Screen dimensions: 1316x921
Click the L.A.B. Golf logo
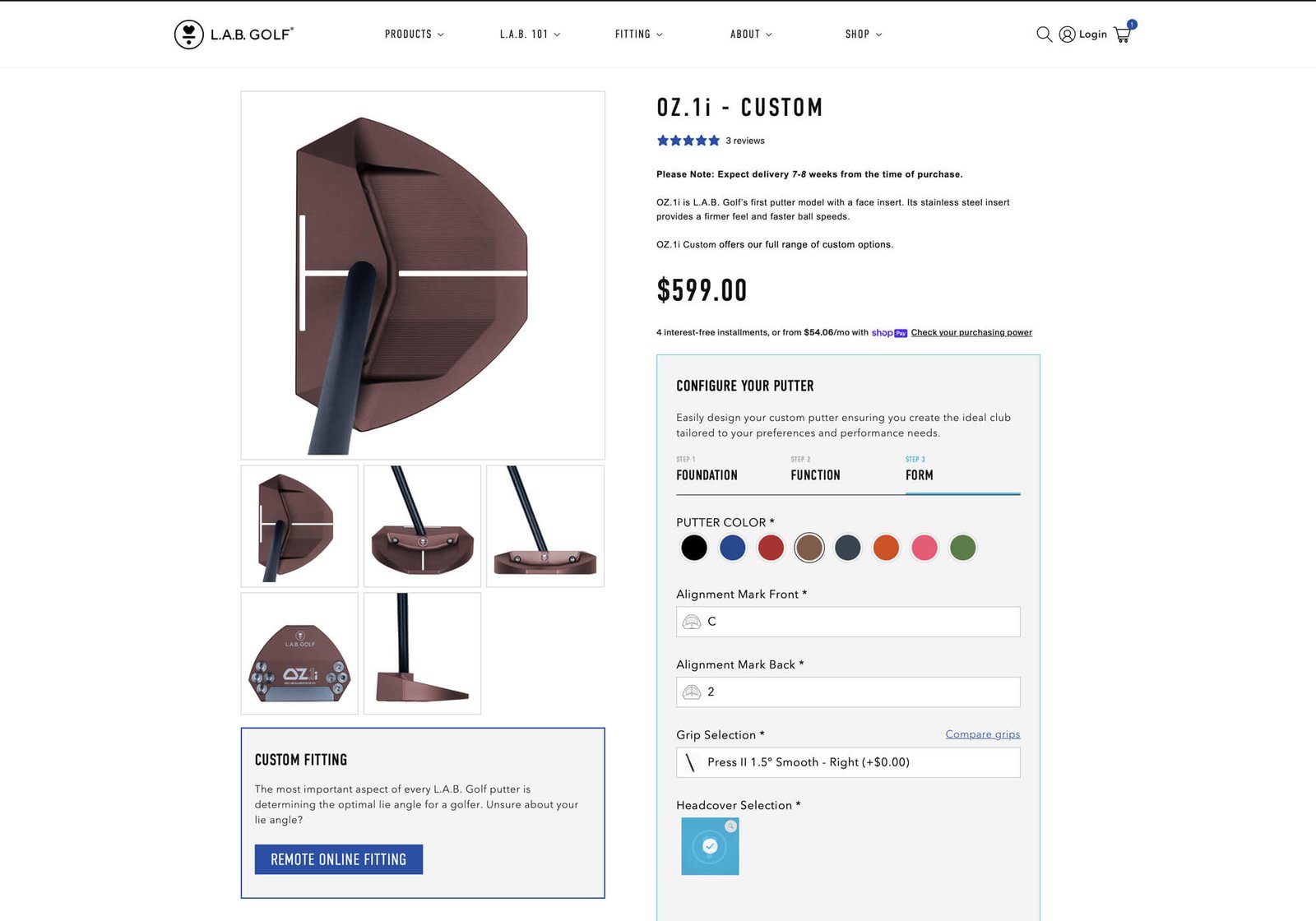pyautogui.click(x=234, y=34)
